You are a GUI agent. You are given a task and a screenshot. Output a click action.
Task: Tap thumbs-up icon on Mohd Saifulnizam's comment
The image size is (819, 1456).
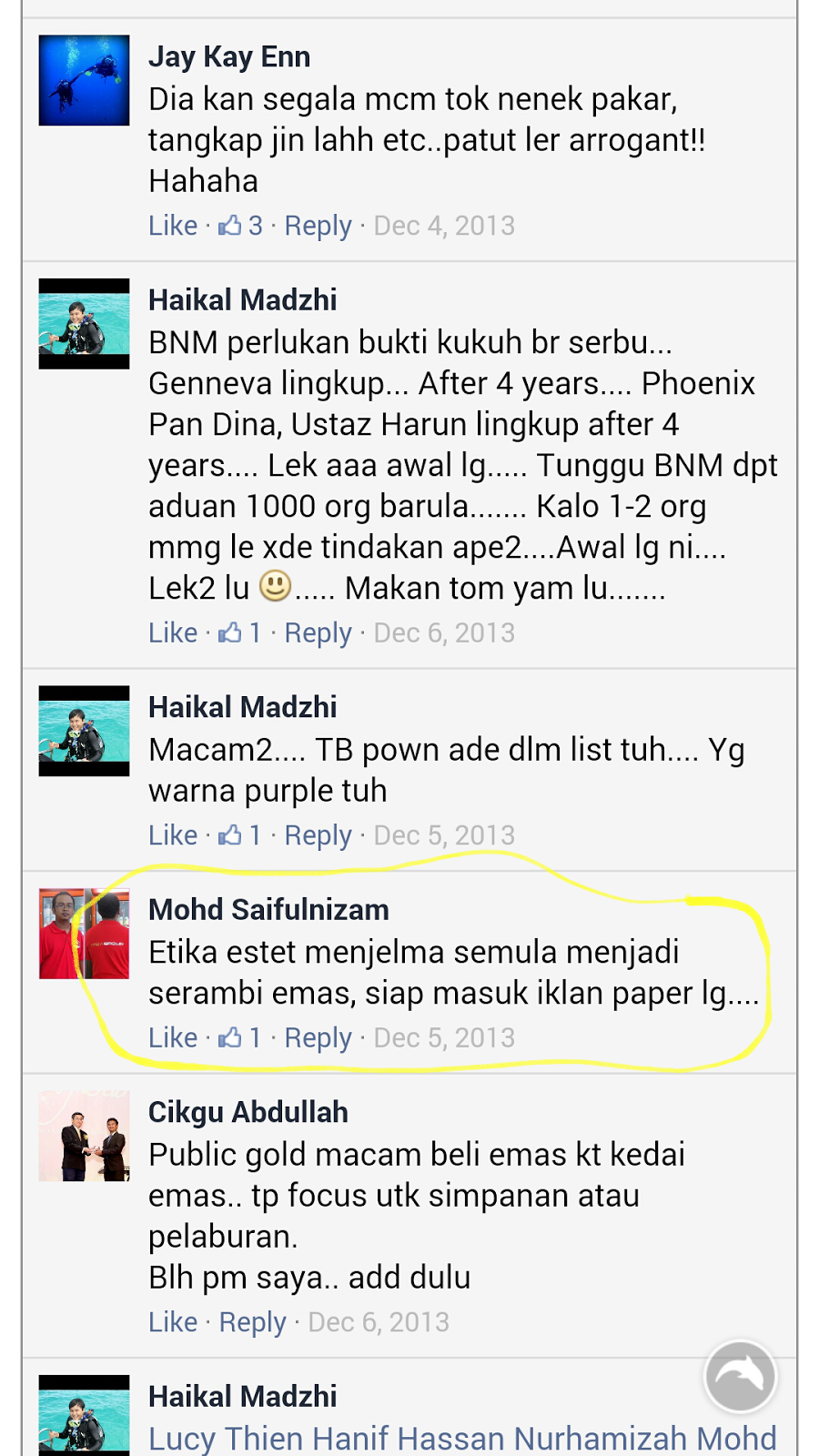(229, 1036)
